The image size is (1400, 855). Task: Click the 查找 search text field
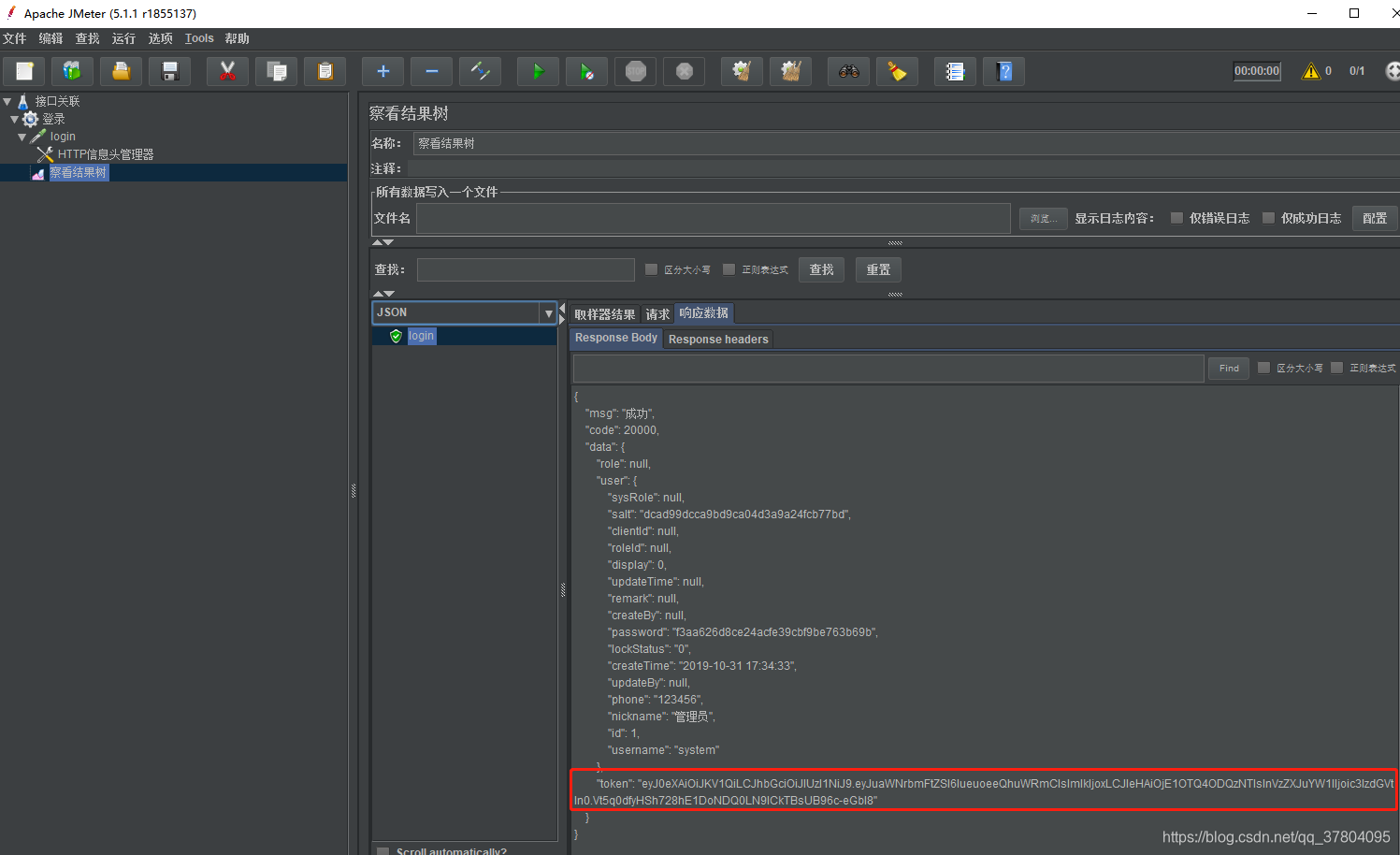point(526,269)
